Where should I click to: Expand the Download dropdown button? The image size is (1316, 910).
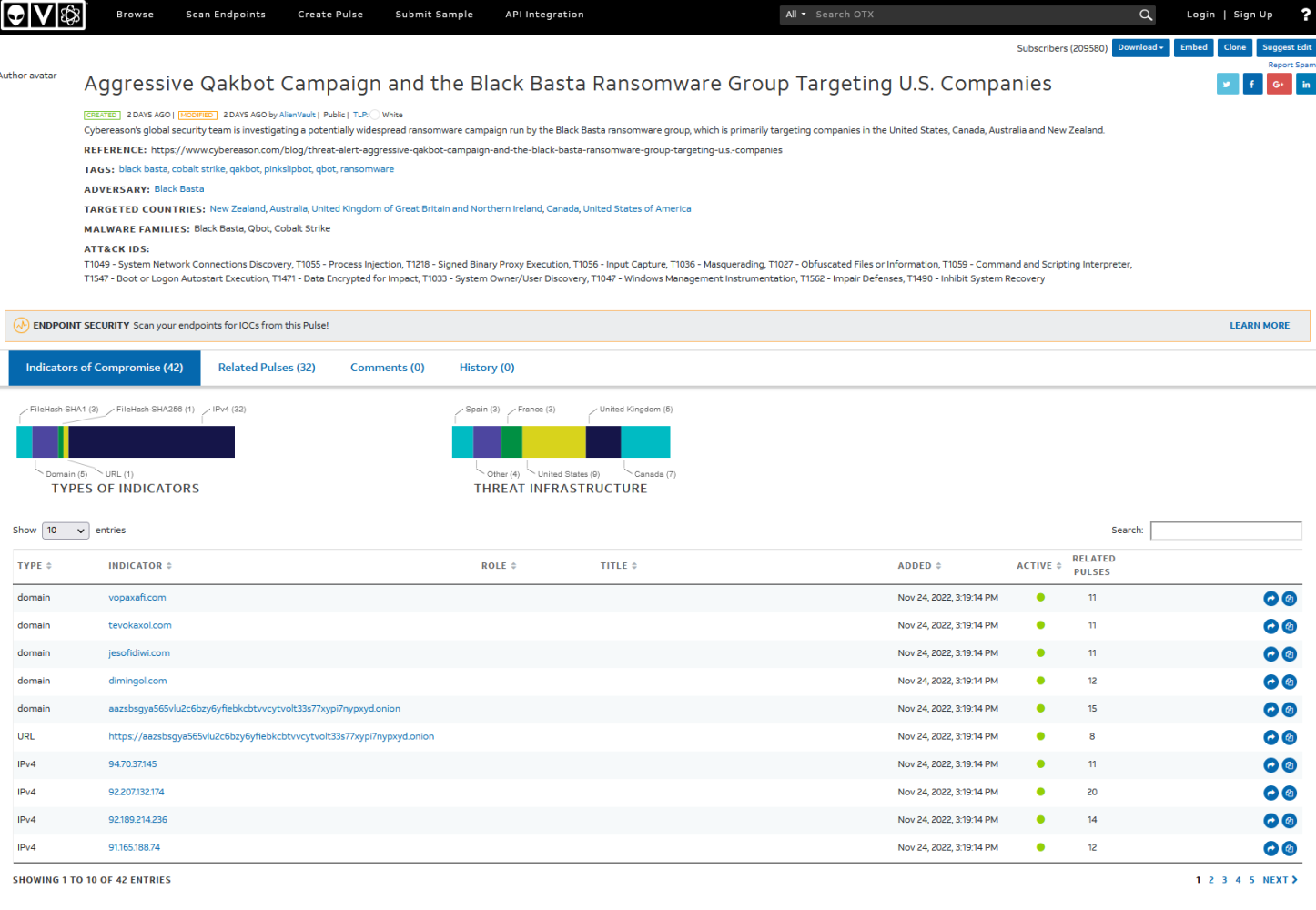1139,48
